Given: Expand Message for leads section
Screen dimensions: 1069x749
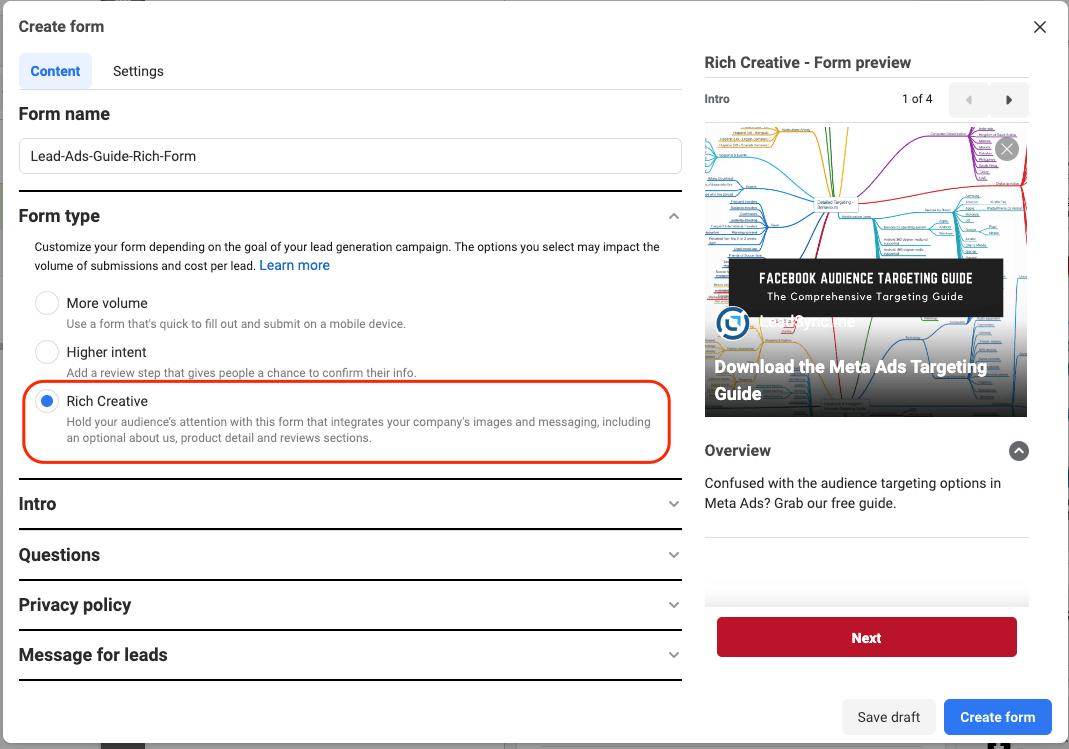Looking at the screenshot, I should point(674,655).
